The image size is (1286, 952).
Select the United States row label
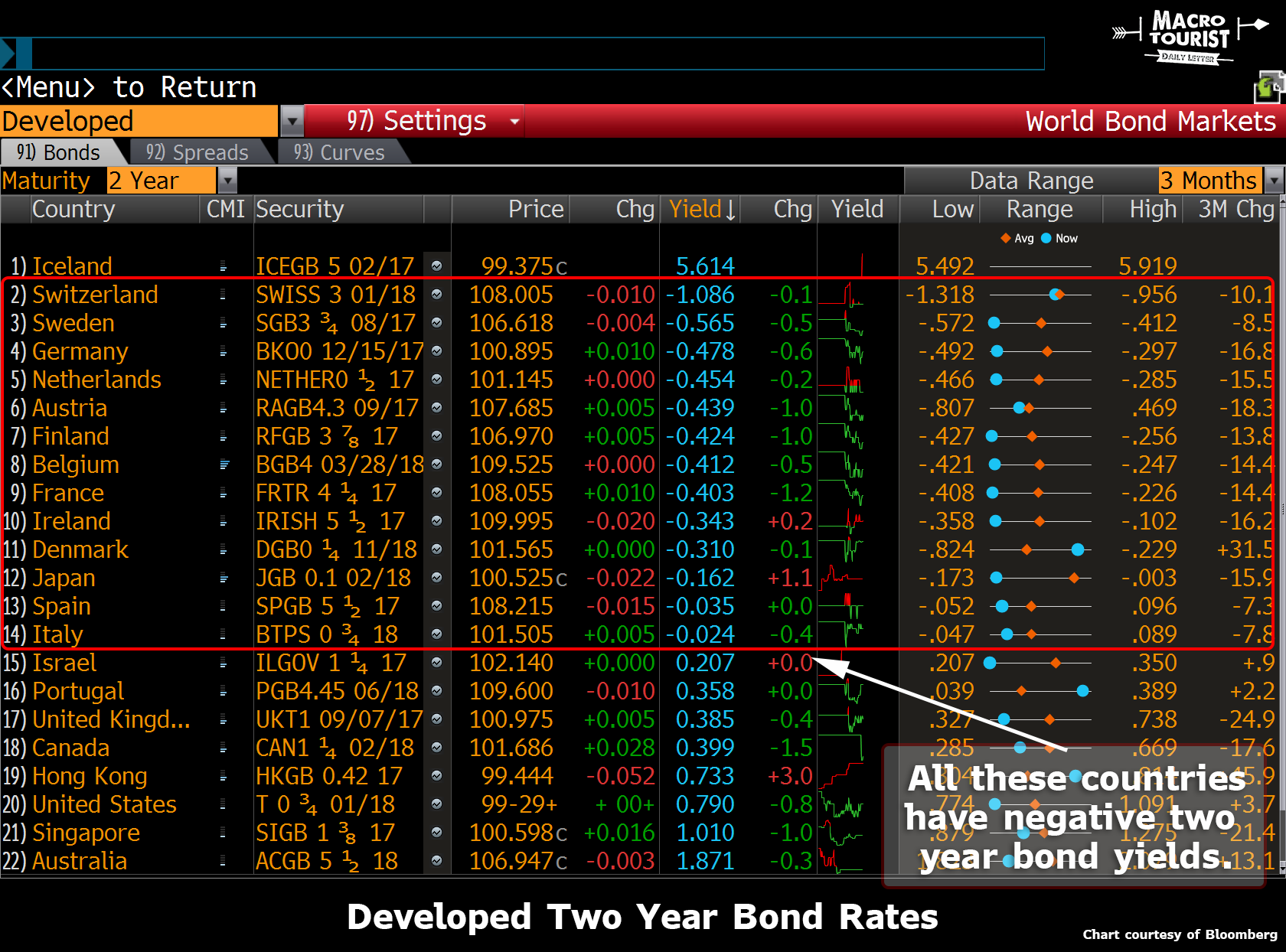(104, 804)
